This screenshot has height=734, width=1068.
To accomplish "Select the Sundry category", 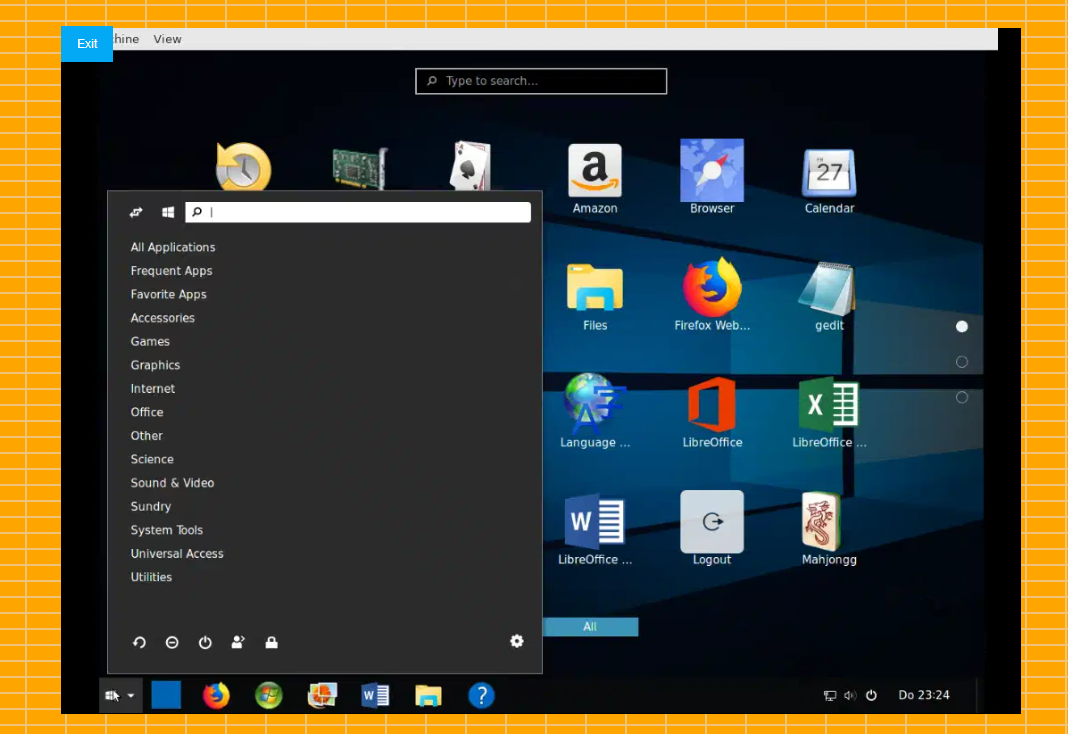I will (x=151, y=507).
